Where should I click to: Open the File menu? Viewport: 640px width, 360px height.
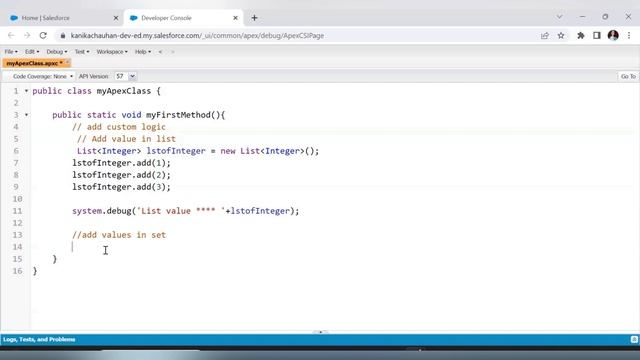11,52
